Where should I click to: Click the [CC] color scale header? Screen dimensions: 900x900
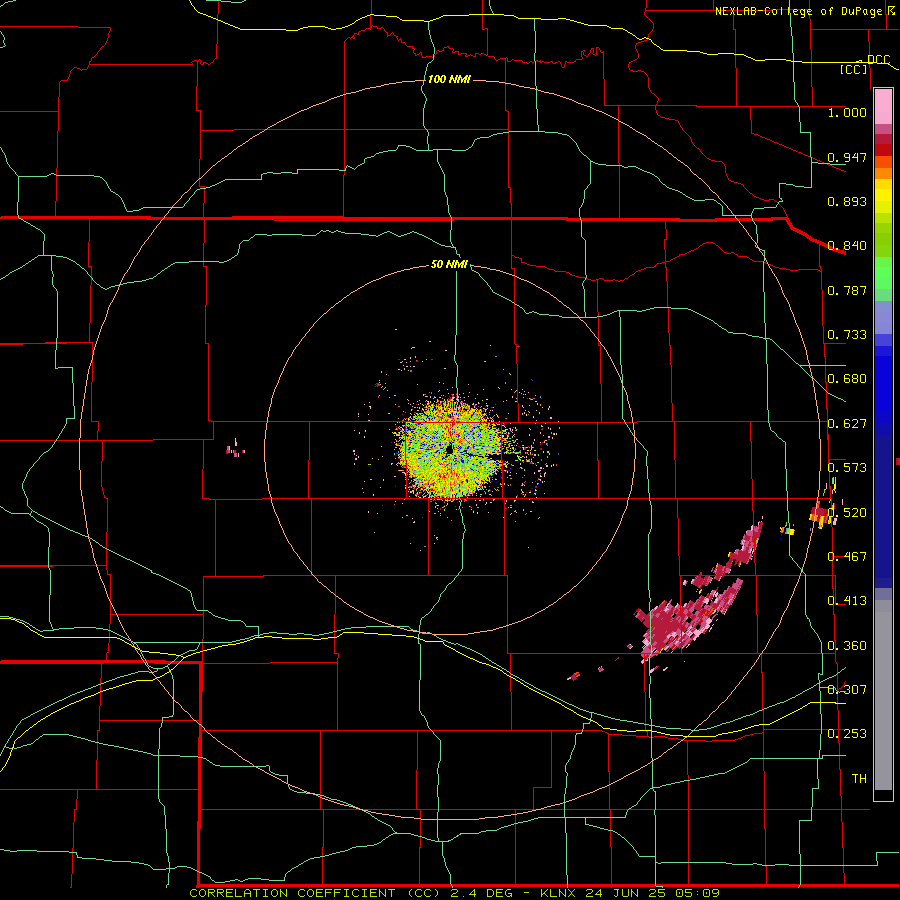click(x=854, y=69)
